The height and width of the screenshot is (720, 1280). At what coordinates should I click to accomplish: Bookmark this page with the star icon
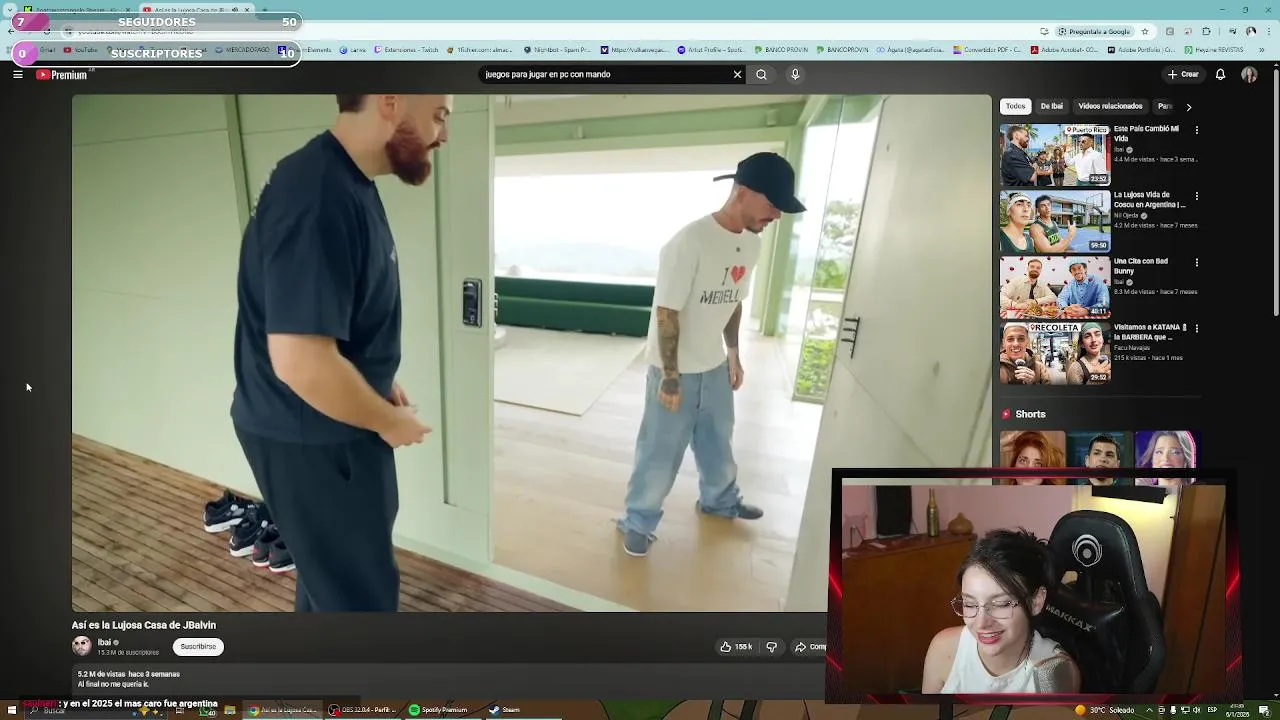[1145, 31]
